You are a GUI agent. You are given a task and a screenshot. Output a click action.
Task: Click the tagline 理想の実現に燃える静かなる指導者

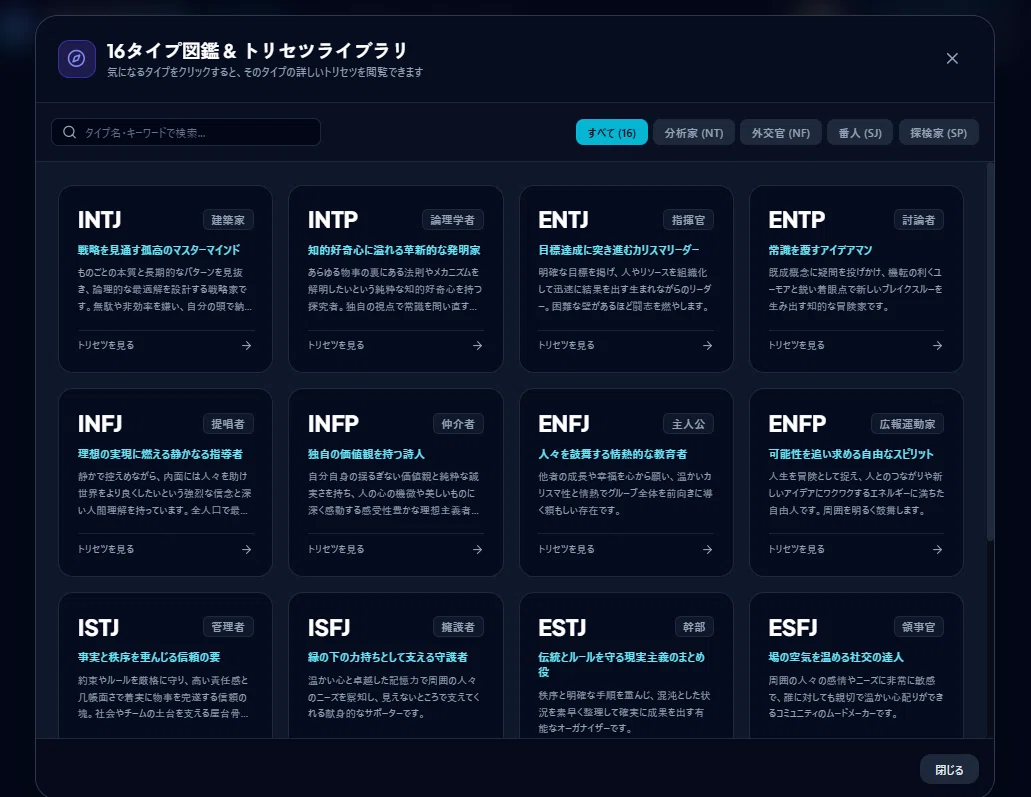pyautogui.click(x=160, y=454)
